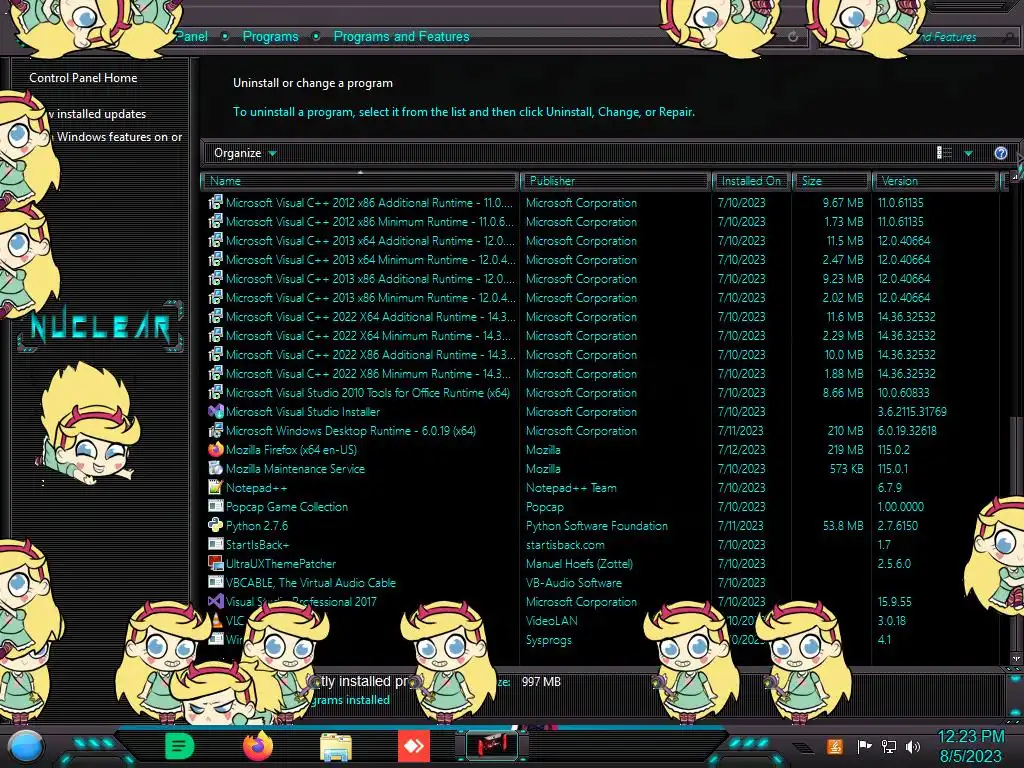Open the view options dropdown arrow

tap(968, 153)
